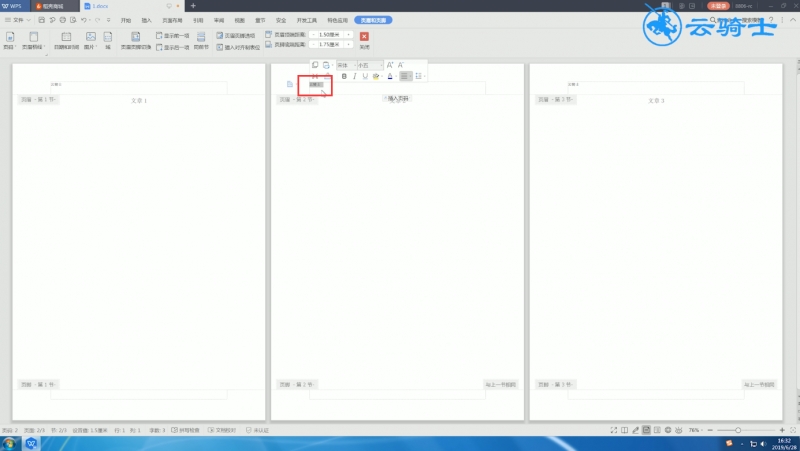This screenshot has height=451, width=800.
Task: Select the web layout view icon in status bar
Action: [x=668, y=430]
